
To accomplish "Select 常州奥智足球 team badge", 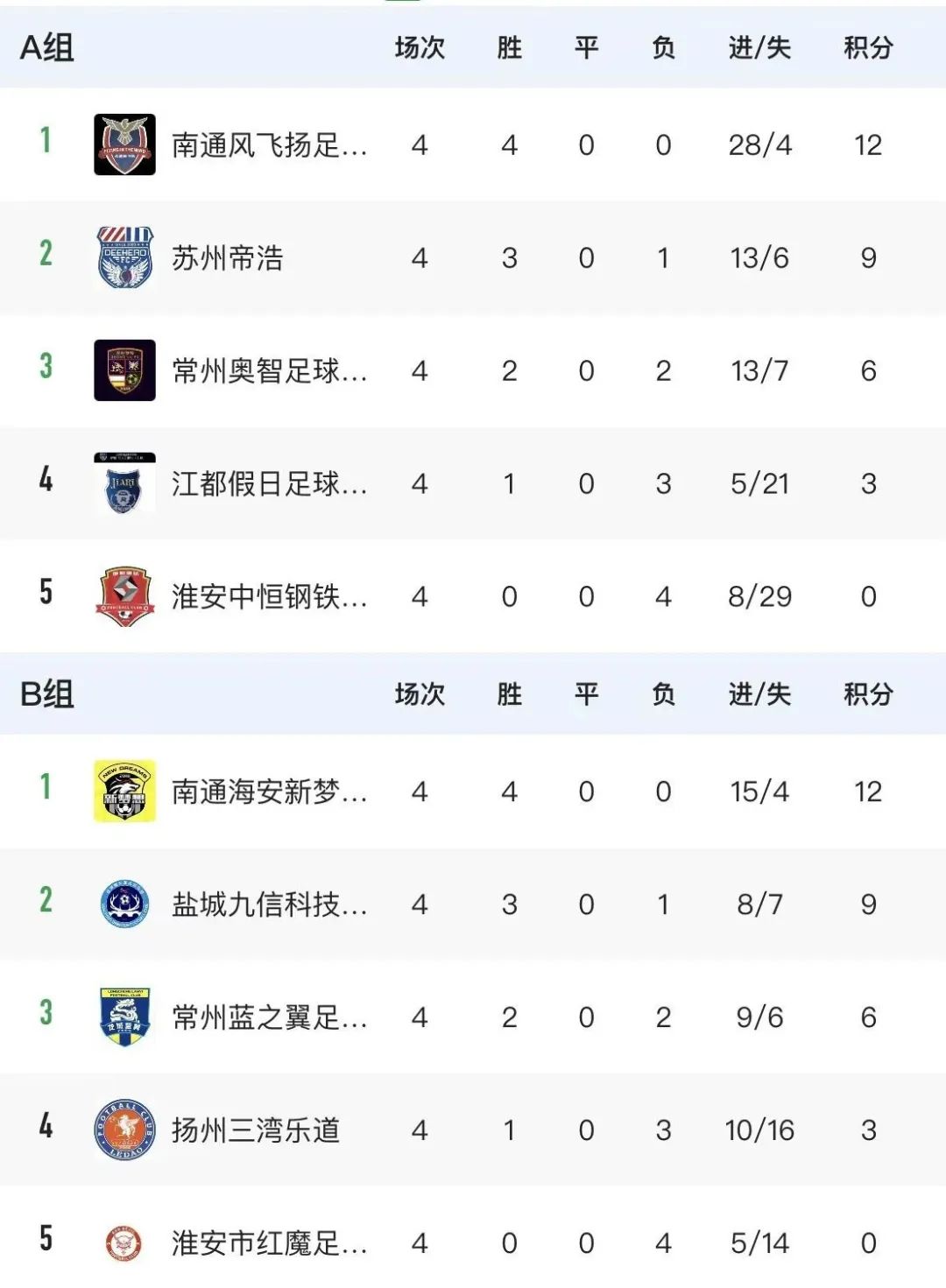I will 124,370.
